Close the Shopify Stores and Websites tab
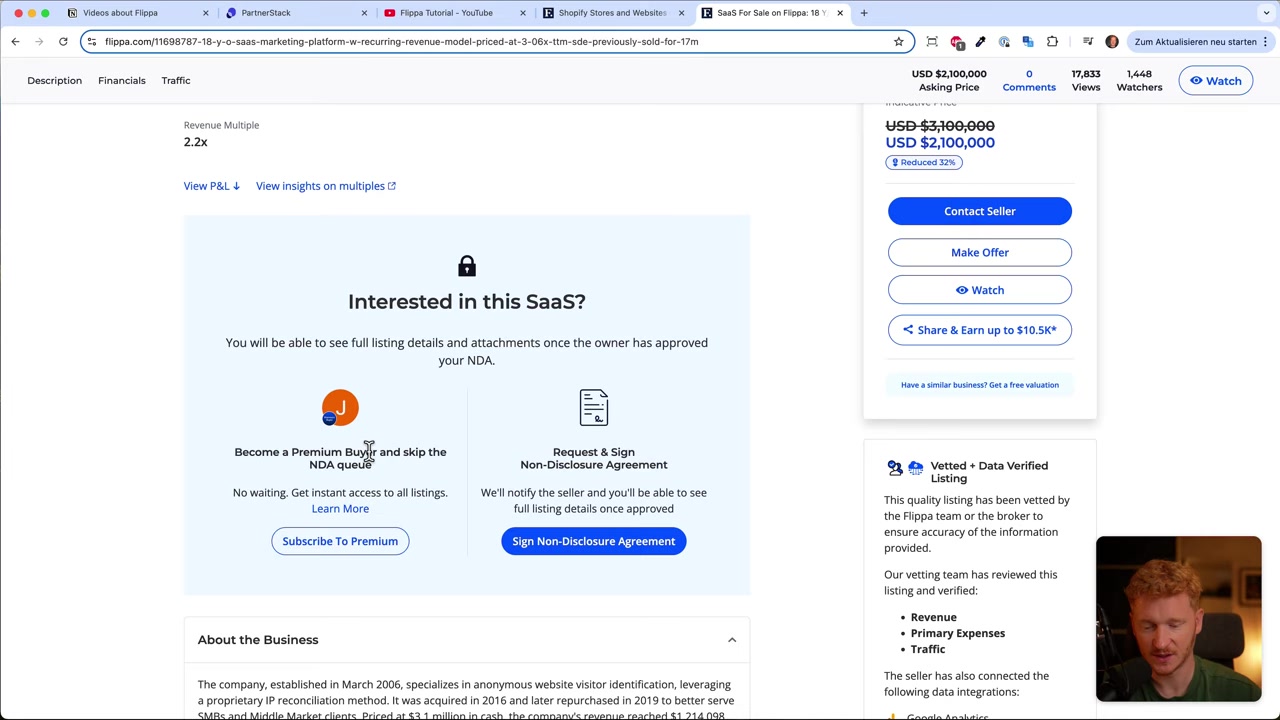Image resolution: width=1280 pixels, height=720 pixels. [681, 13]
